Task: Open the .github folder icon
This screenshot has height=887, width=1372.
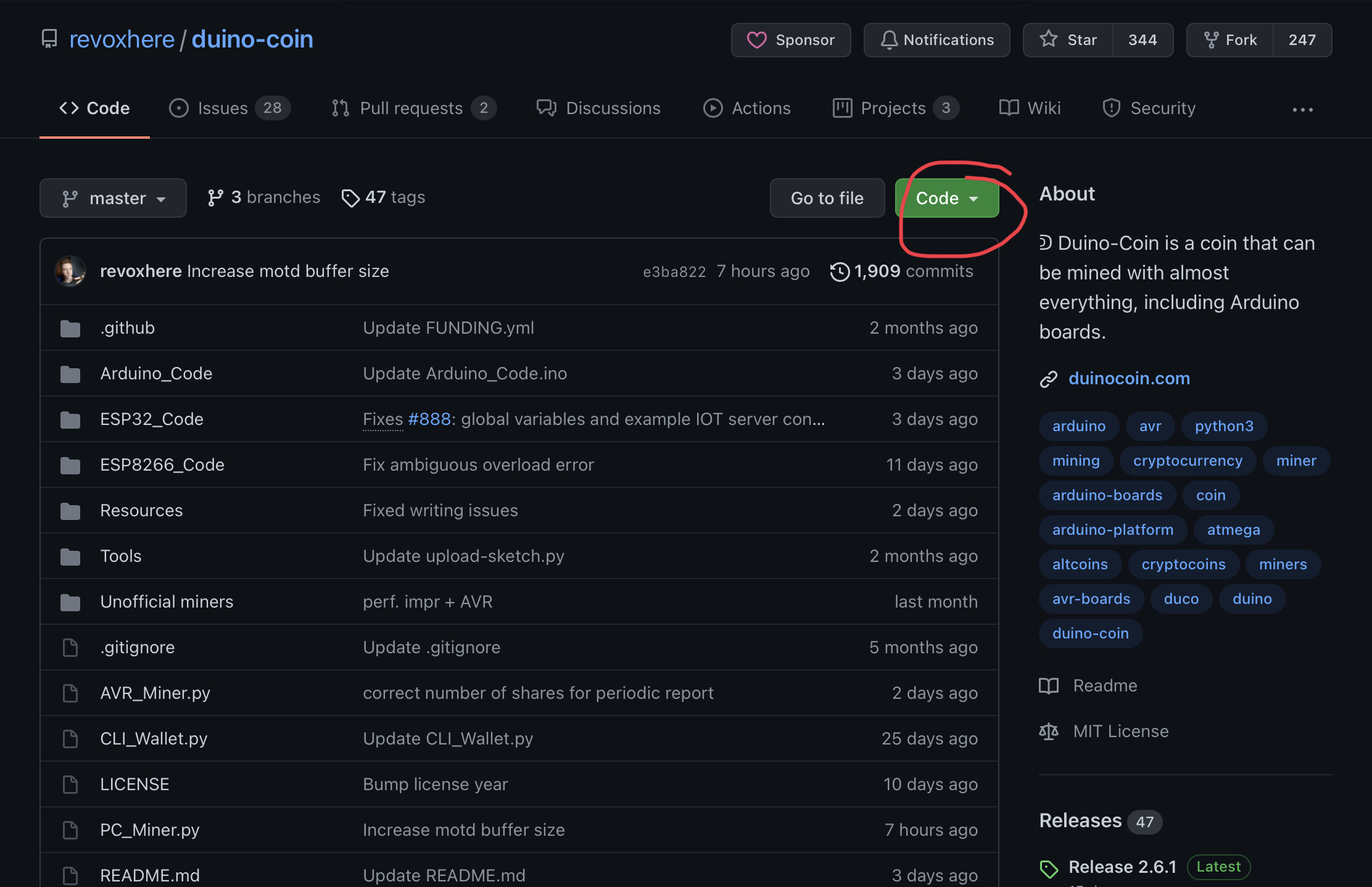Action: (x=70, y=328)
